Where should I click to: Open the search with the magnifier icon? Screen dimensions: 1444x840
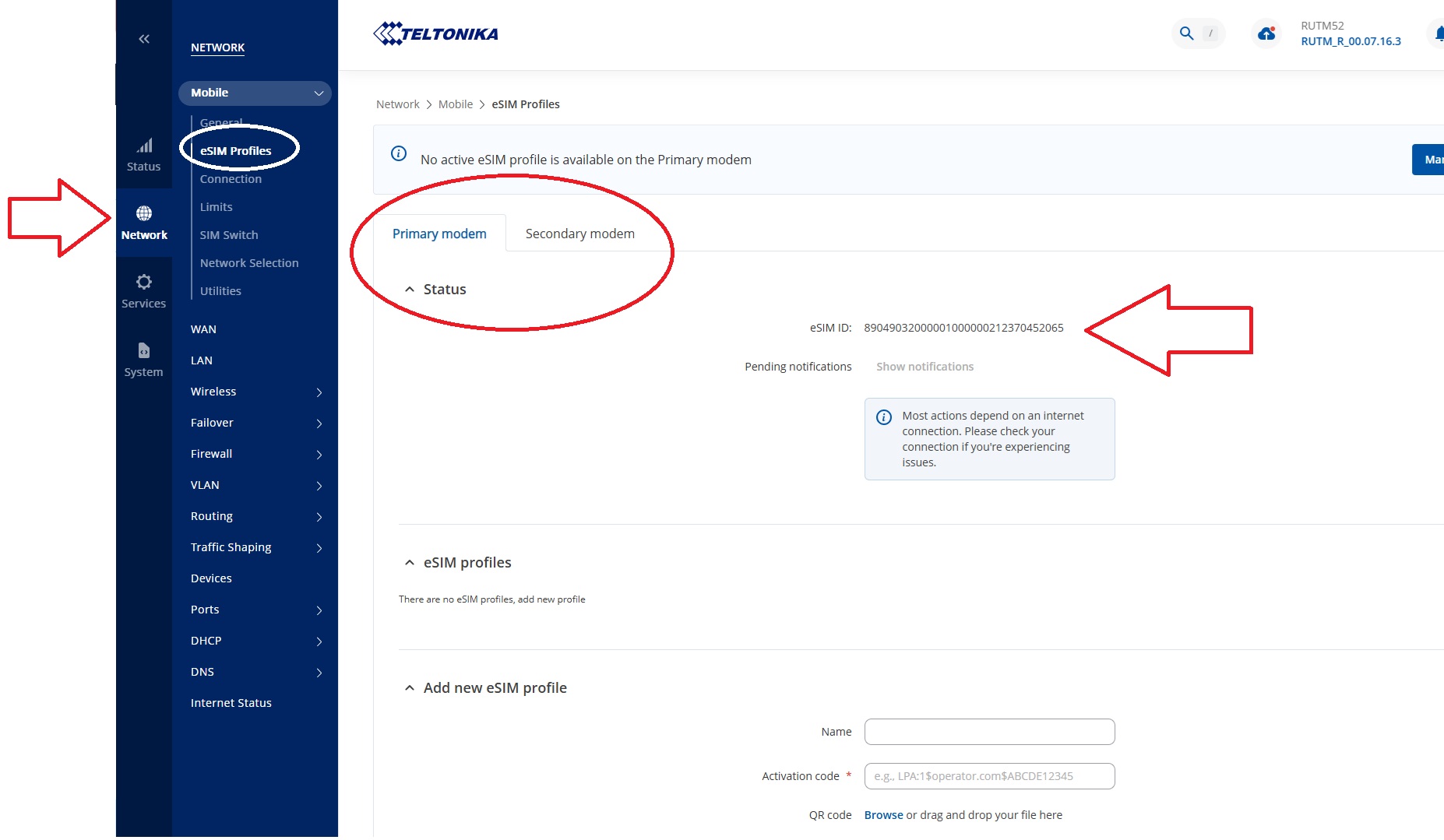click(1185, 33)
